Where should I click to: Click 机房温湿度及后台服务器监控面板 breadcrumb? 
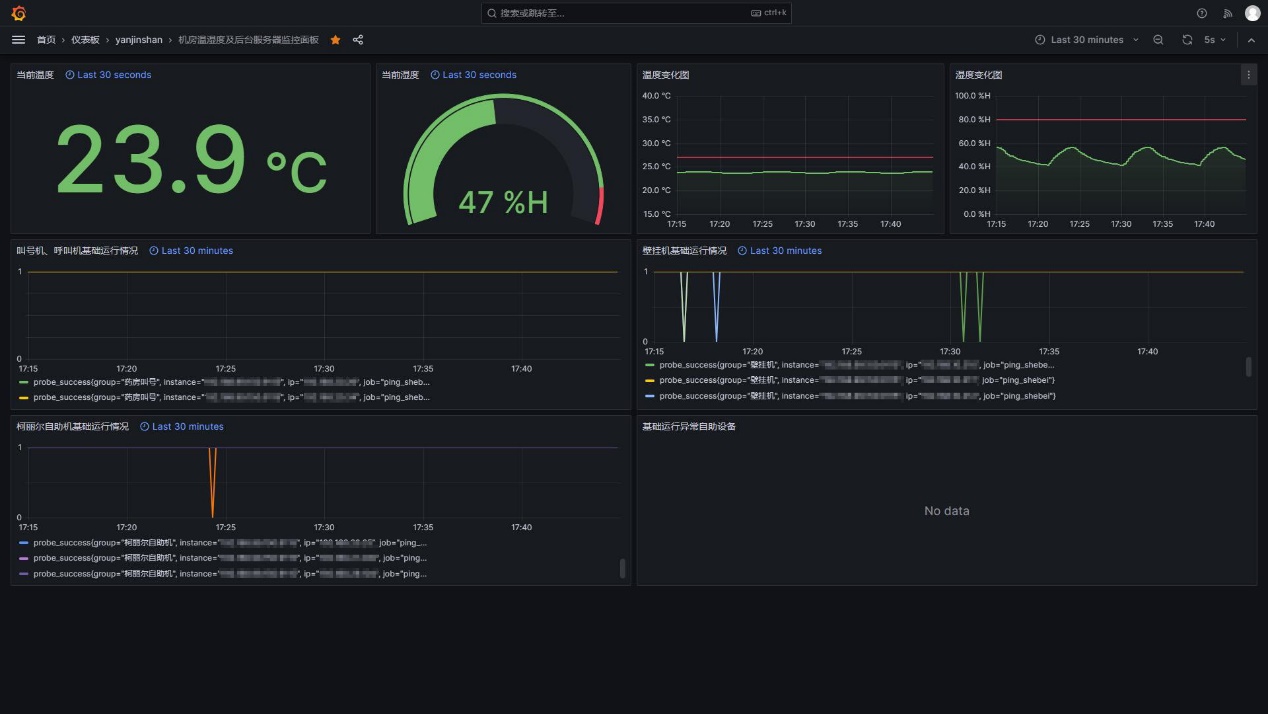point(248,40)
